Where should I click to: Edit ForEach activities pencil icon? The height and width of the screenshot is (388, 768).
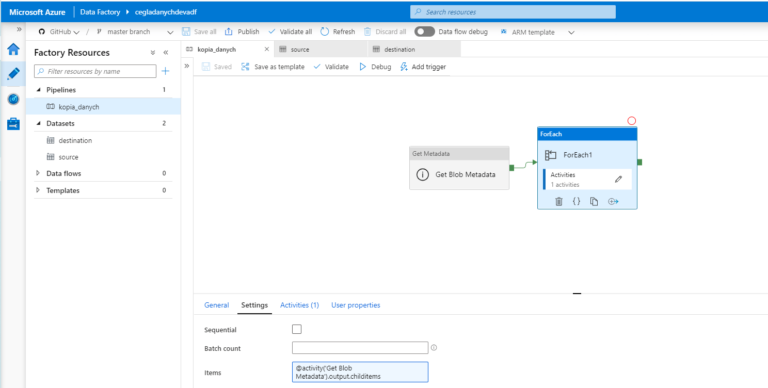(x=619, y=179)
